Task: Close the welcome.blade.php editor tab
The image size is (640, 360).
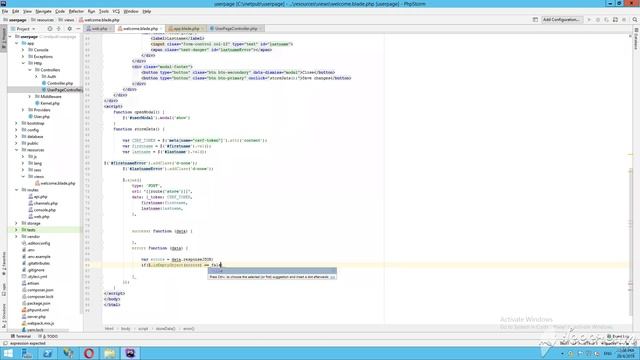Action: click(x=162, y=29)
